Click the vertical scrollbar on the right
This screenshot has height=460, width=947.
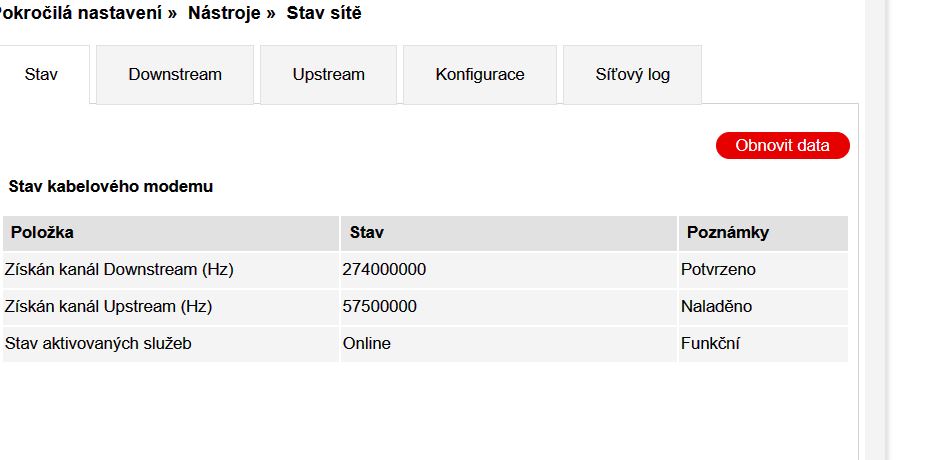[x=876, y=230]
